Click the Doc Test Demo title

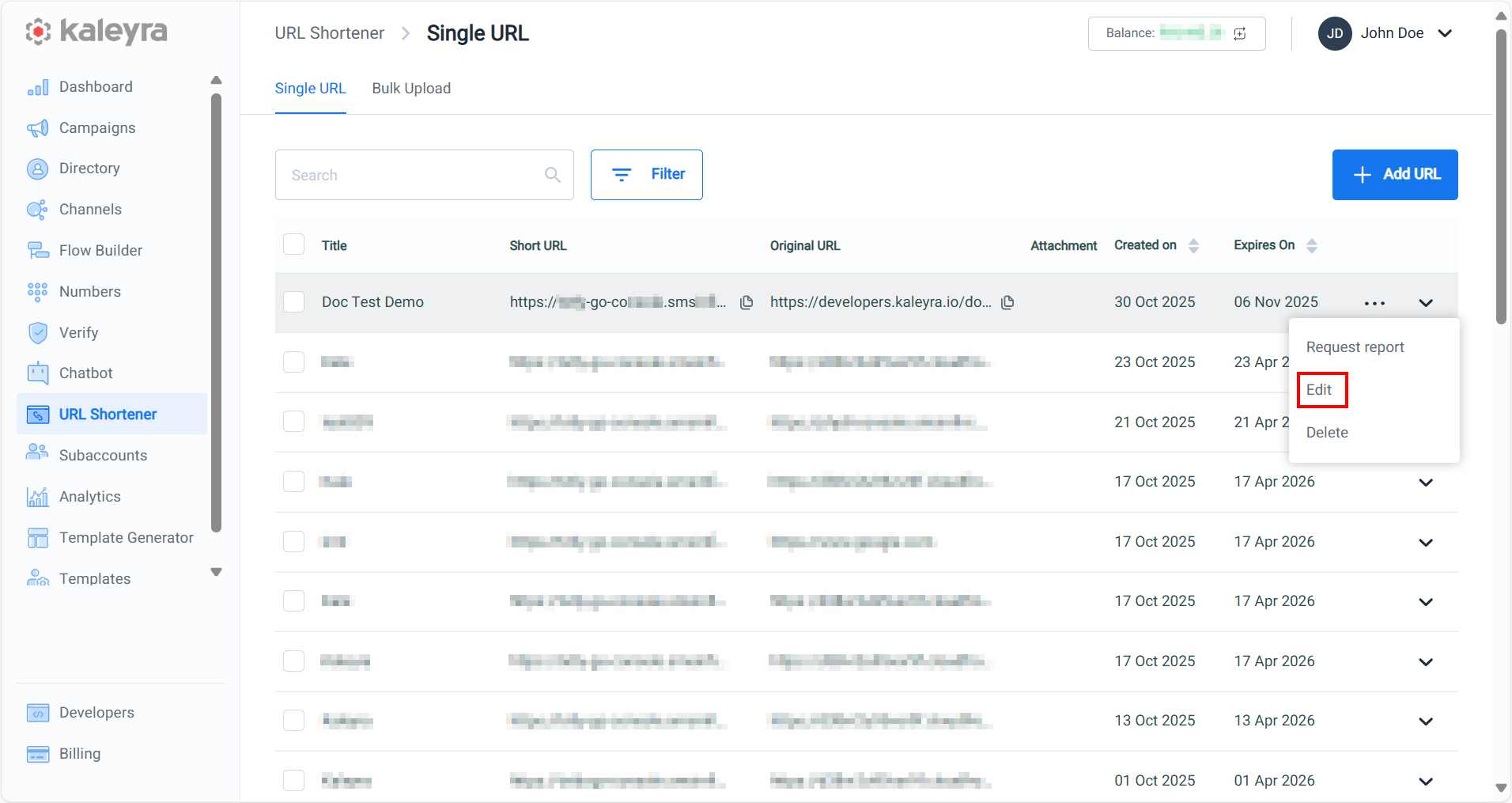[x=372, y=302]
